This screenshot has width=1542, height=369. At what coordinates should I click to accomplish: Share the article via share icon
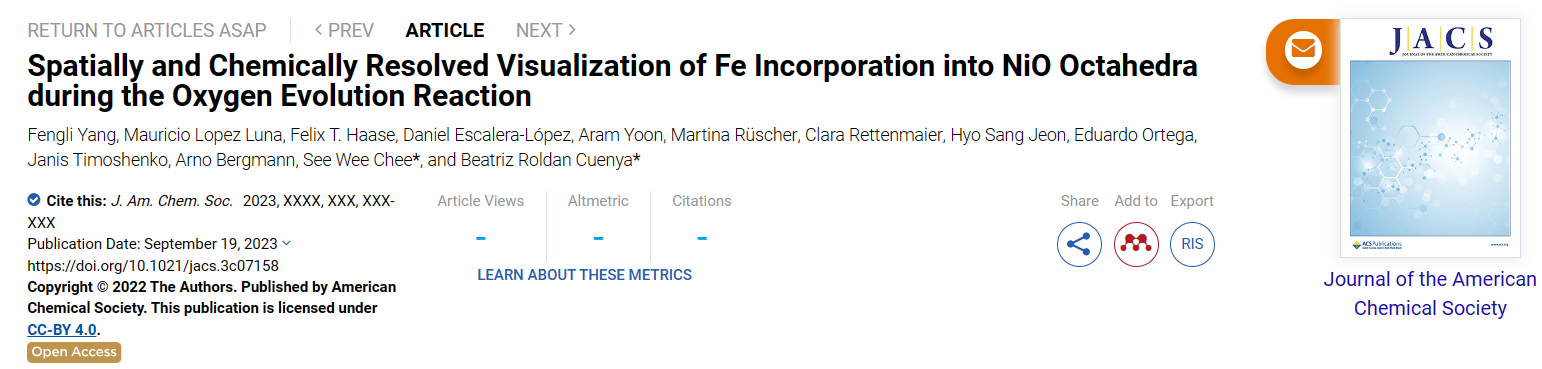click(1079, 244)
